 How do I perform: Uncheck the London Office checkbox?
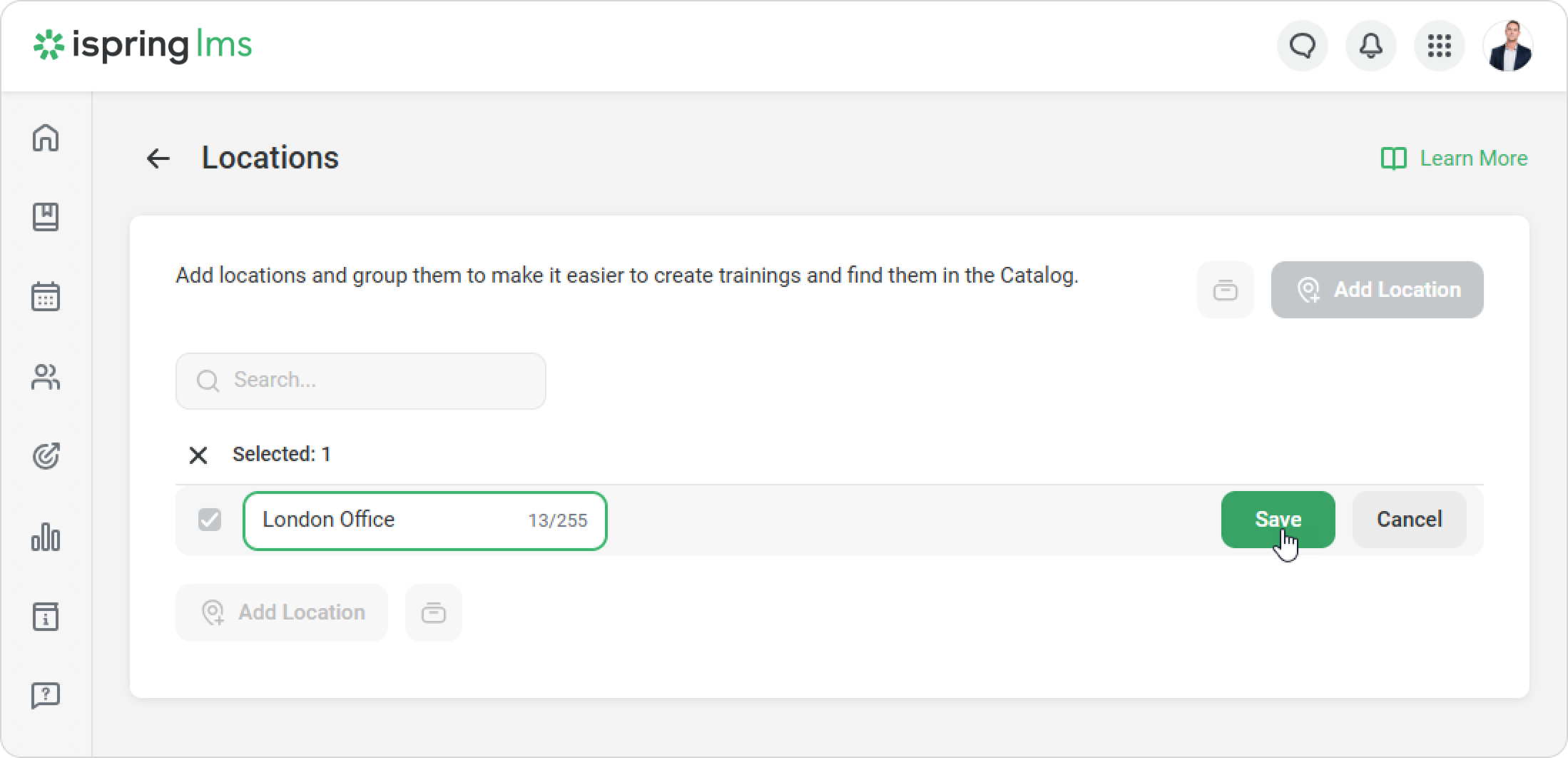tap(210, 520)
